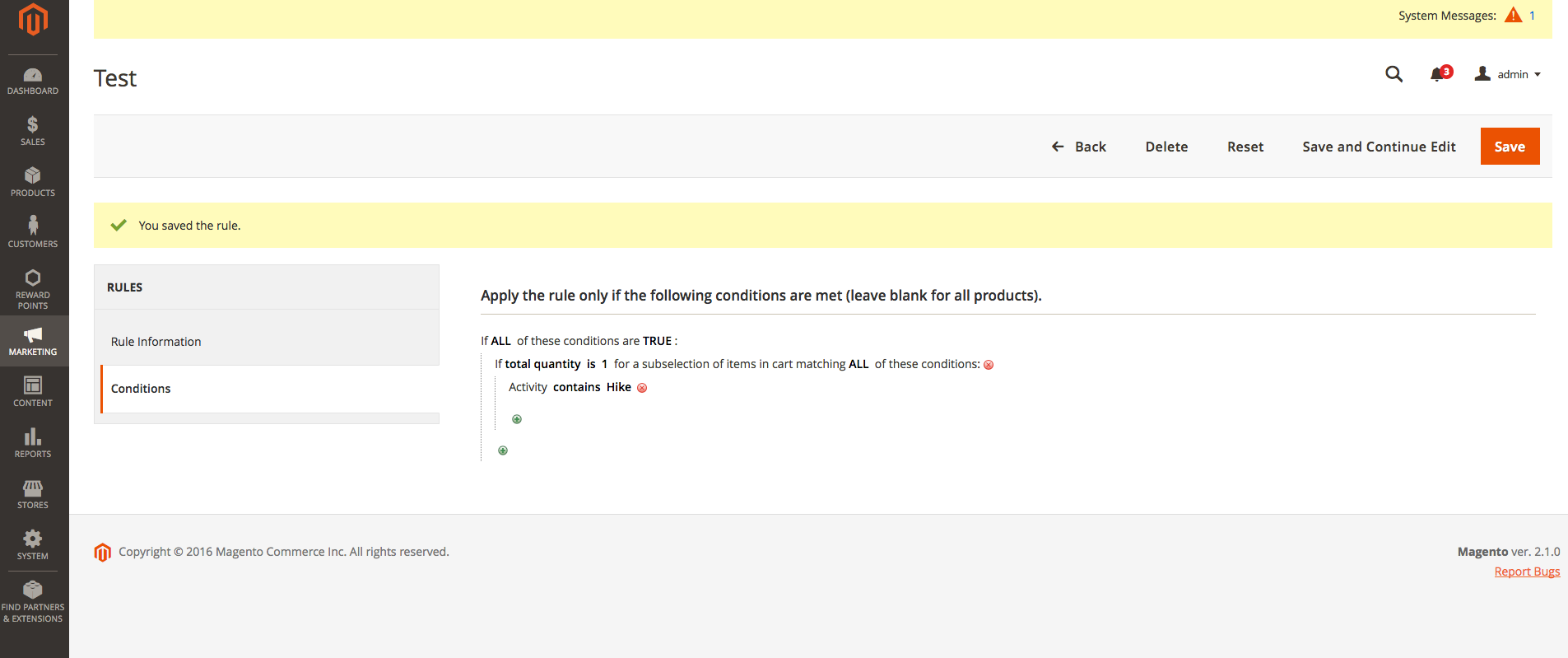
Task: Open the Sales menu icon
Action: [x=33, y=131]
